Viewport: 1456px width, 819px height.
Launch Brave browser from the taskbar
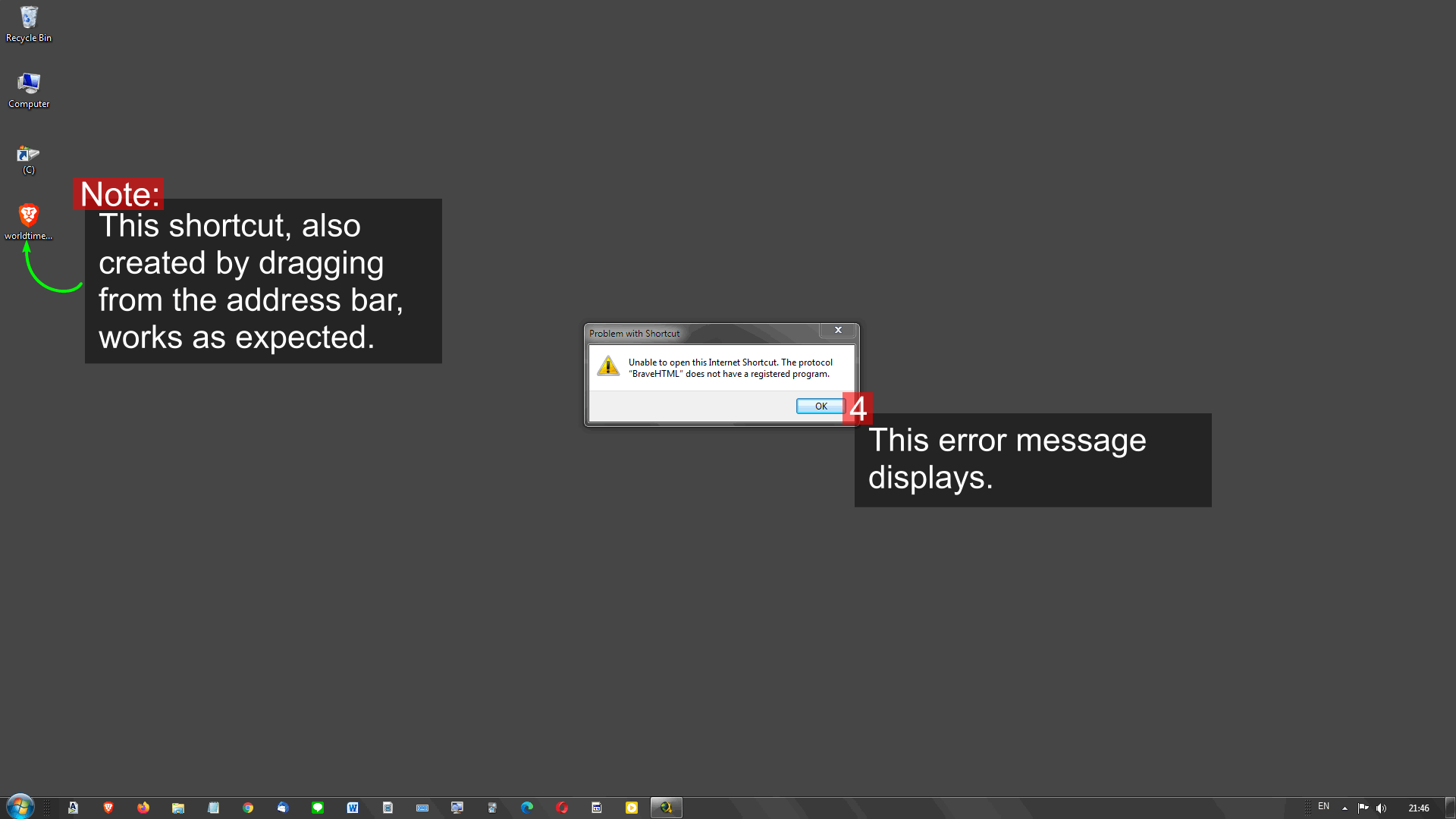pos(108,808)
